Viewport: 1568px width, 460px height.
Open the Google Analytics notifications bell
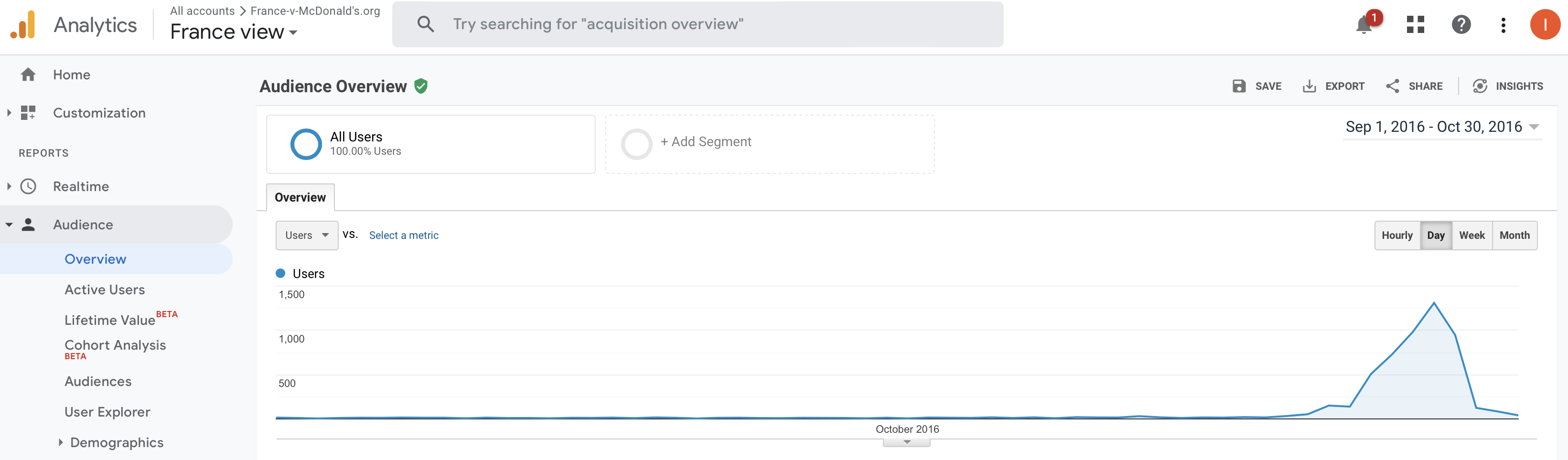[x=1364, y=25]
